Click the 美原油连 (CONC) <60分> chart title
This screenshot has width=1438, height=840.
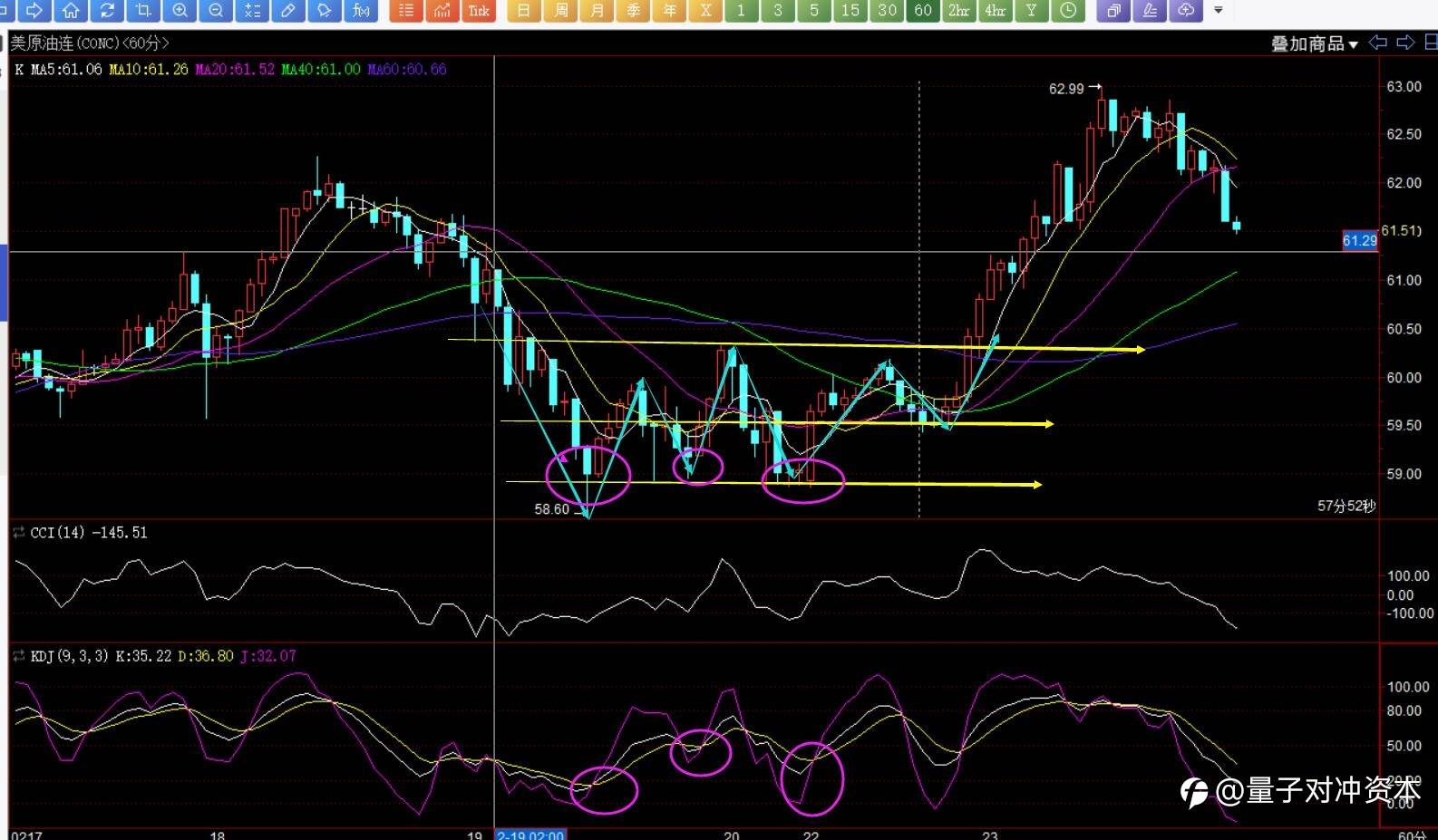(90, 43)
